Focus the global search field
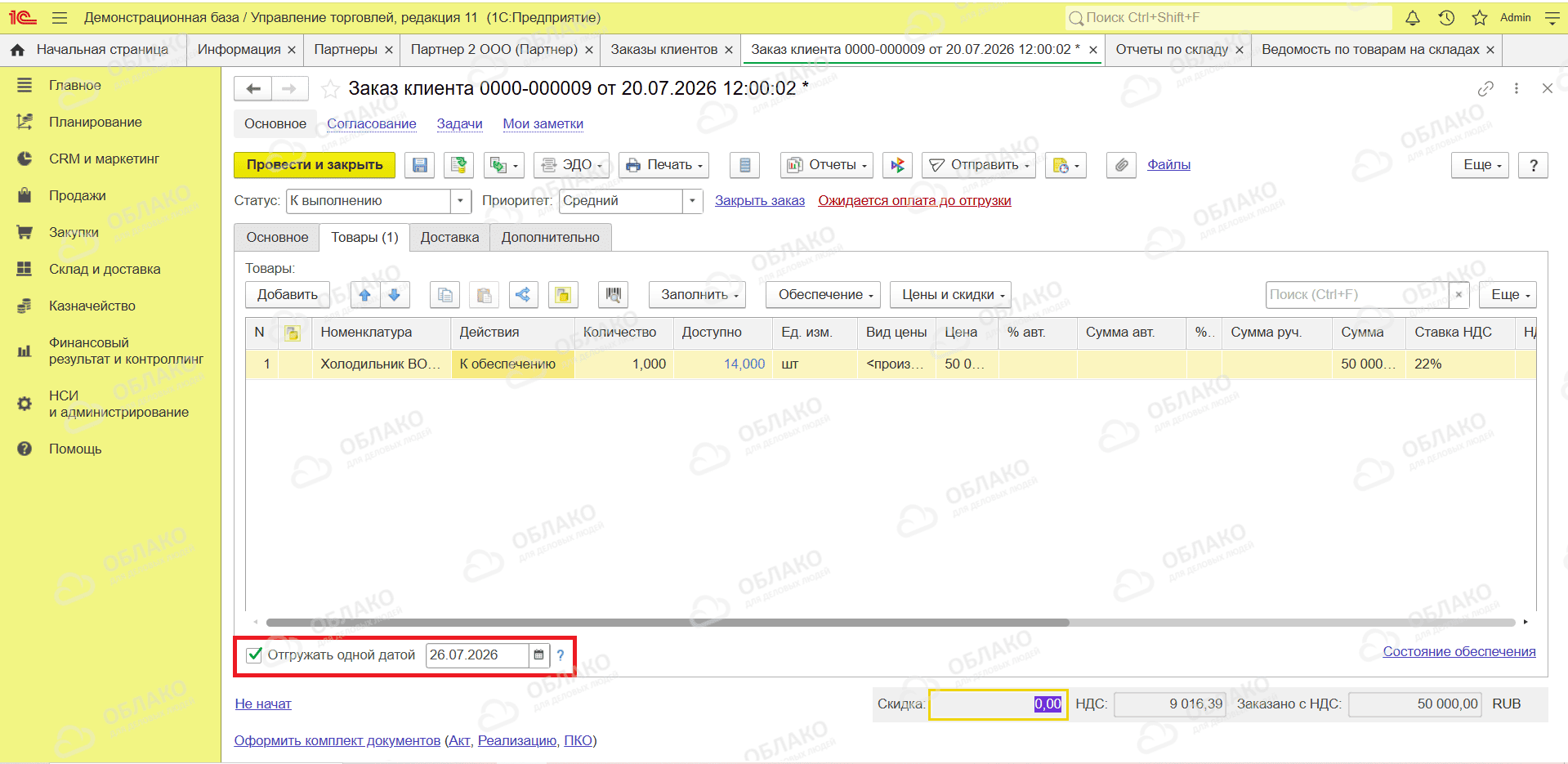This screenshot has height=764, width=1568. [x=1229, y=17]
